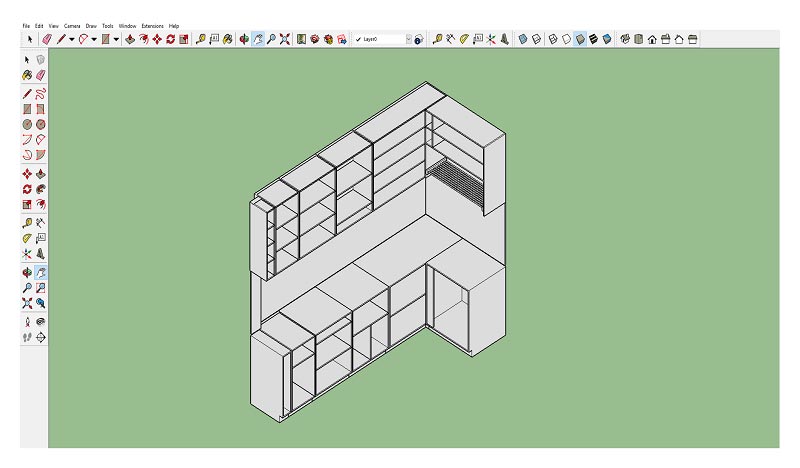Activate the Follow Me tool
The width and height of the screenshot is (800, 468).
point(40,189)
